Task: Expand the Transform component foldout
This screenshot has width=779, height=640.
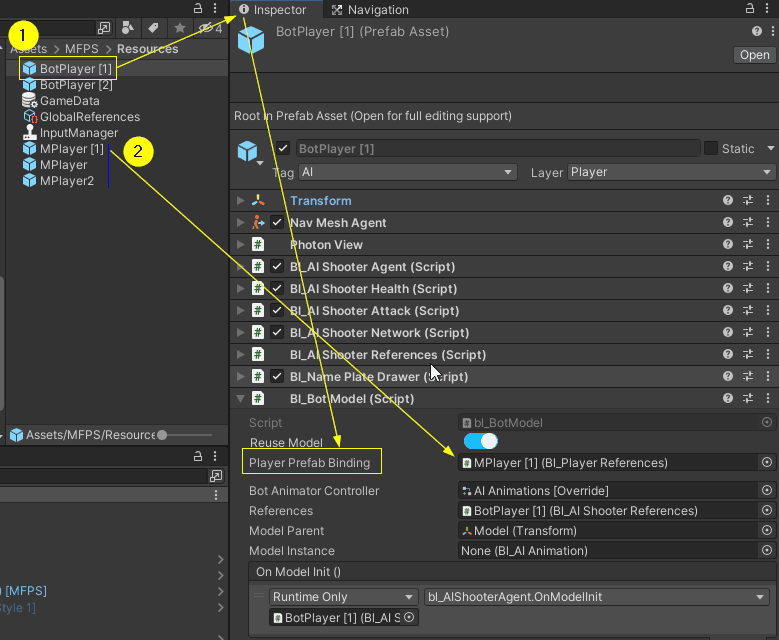Action: (x=240, y=201)
